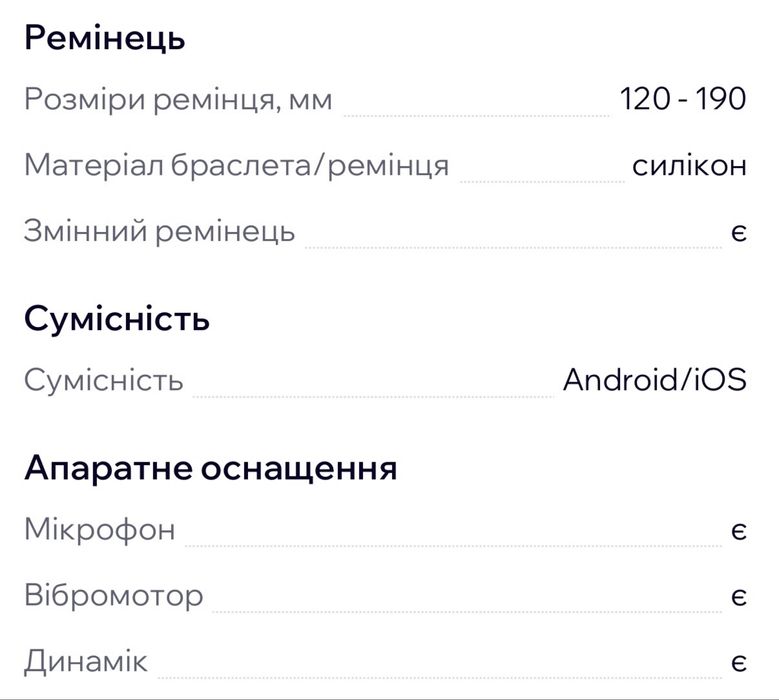Click the Ремінець section heading
The height and width of the screenshot is (700, 779).
(x=105, y=39)
